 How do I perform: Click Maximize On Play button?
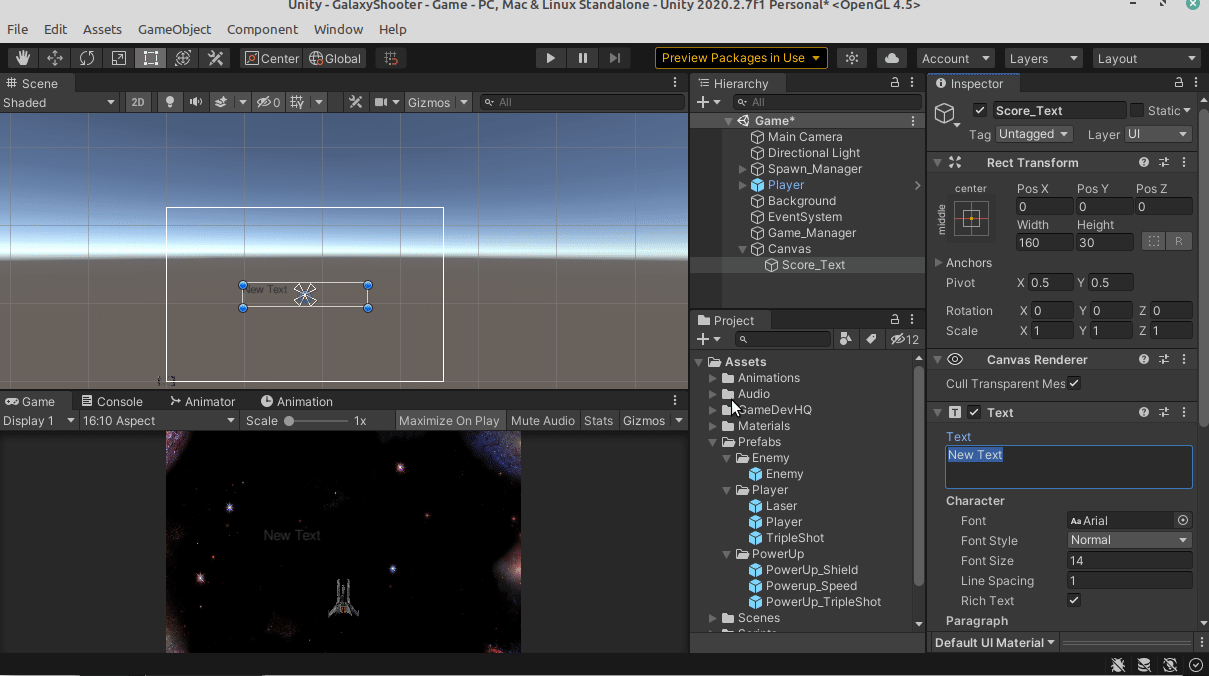[x=449, y=421]
